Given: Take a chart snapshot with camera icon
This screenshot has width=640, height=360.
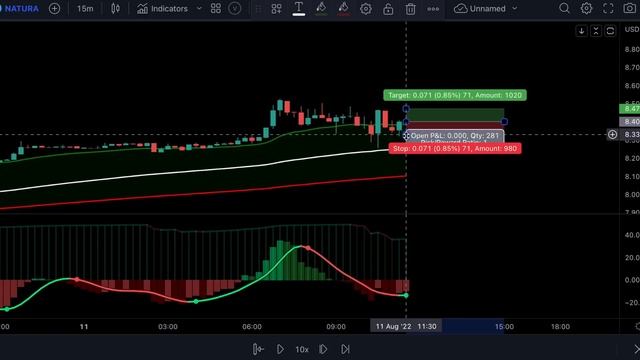Looking at the screenshot, I should (630, 9).
